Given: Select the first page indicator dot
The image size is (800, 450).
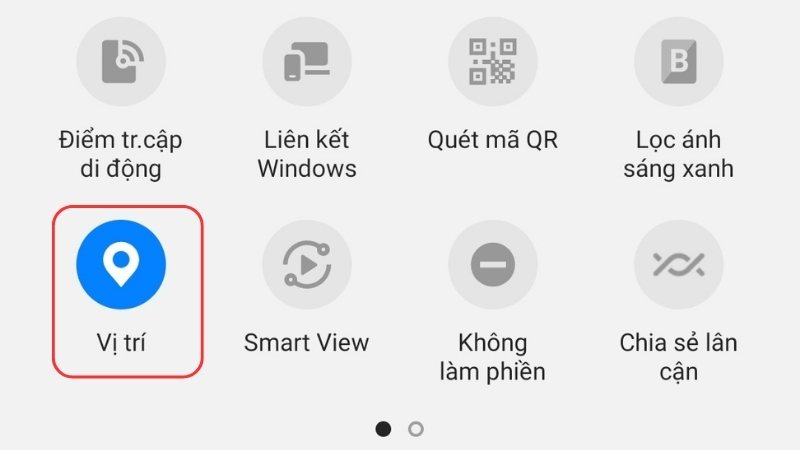Looking at the screenshot, I should pyautogui.click(x=383, y=429).
